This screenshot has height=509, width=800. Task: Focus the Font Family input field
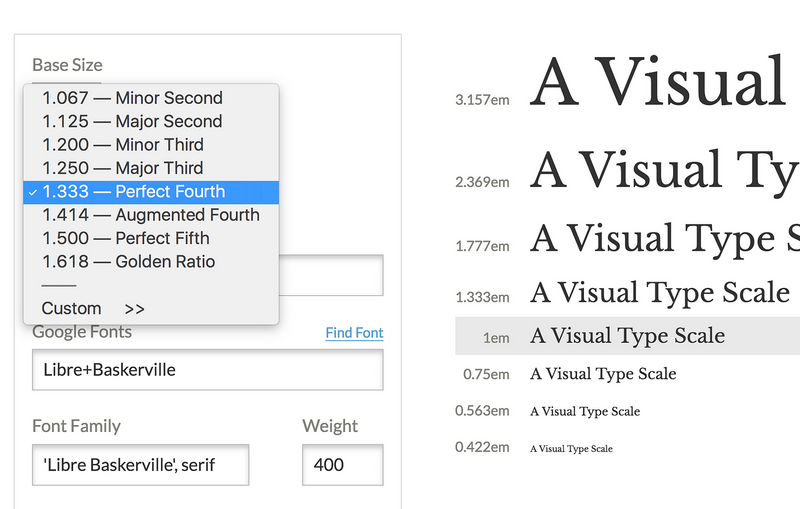(x=140, y=465)
